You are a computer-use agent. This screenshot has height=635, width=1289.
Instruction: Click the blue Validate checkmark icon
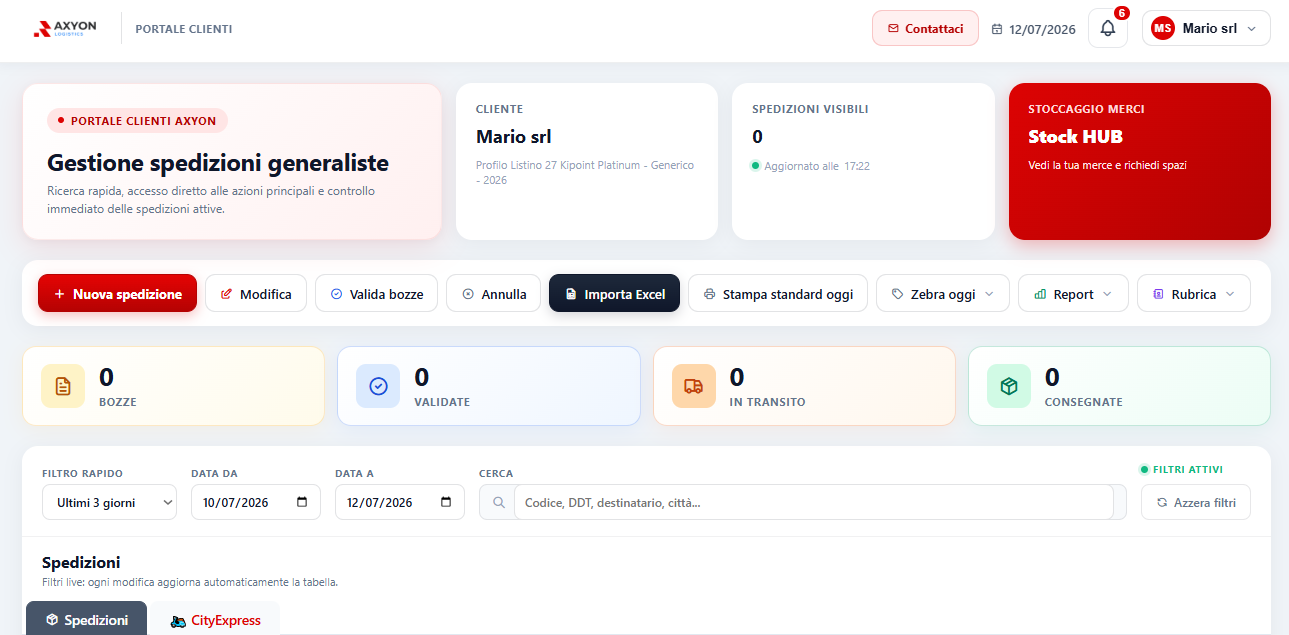(378, 386)
